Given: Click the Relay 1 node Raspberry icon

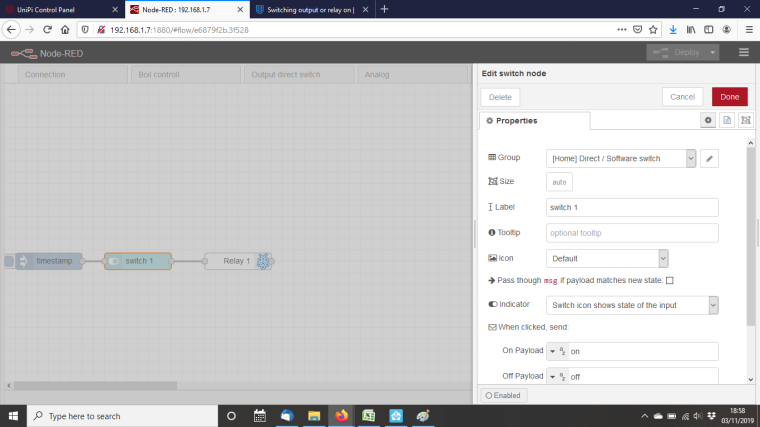Looking at the screenshot, I should click(x=263, y=261).
